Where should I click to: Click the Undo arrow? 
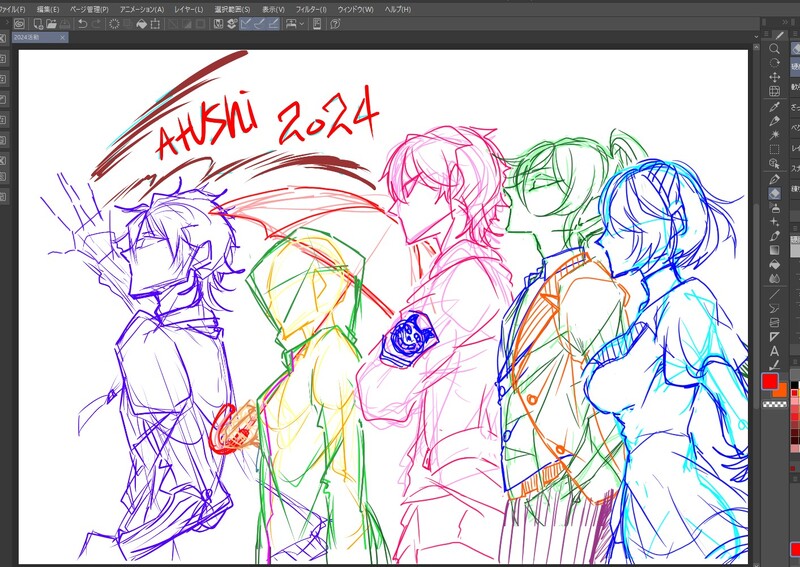tap(82, 23)
